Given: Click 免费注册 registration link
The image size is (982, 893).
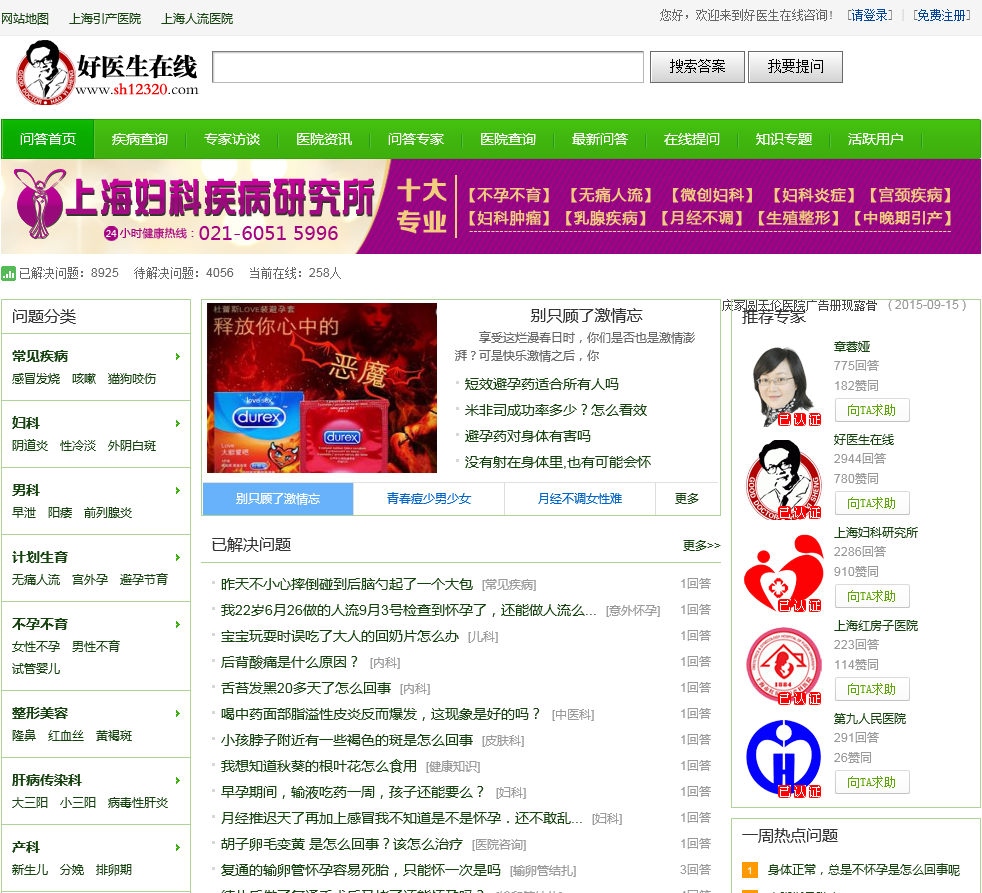Looking at the screenshot, I should pyautogui.click(x=942, y=16).
